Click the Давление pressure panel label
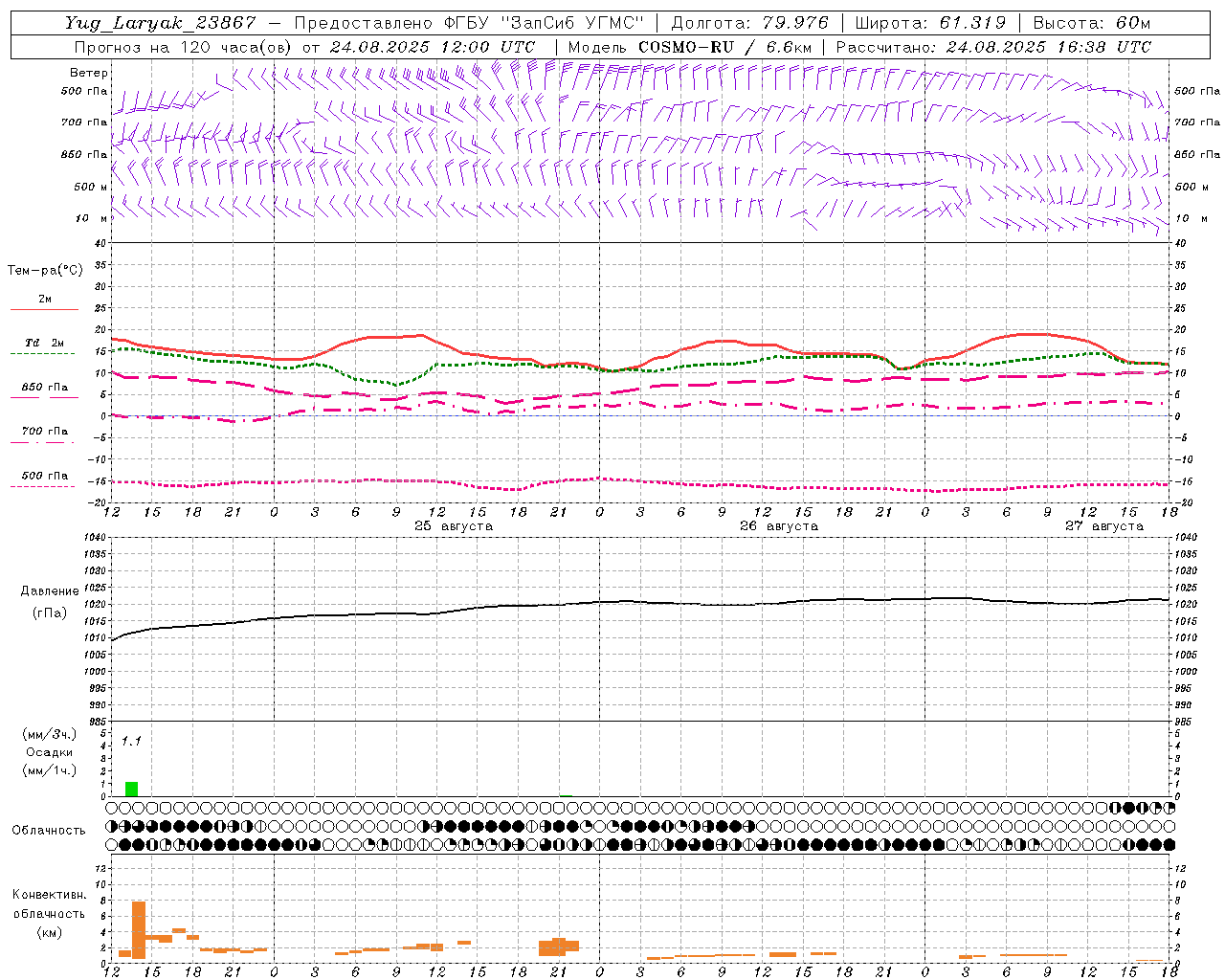The width and height of the screenshot is (1225, 980). [50, 591]
